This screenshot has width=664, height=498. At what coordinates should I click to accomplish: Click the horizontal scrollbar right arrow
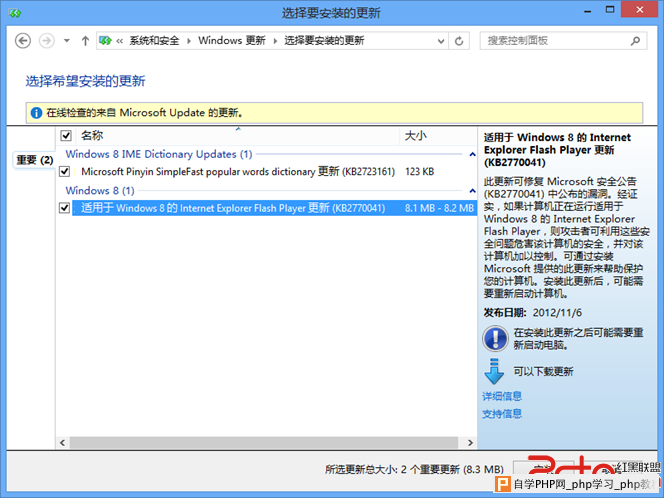[470, 443]
